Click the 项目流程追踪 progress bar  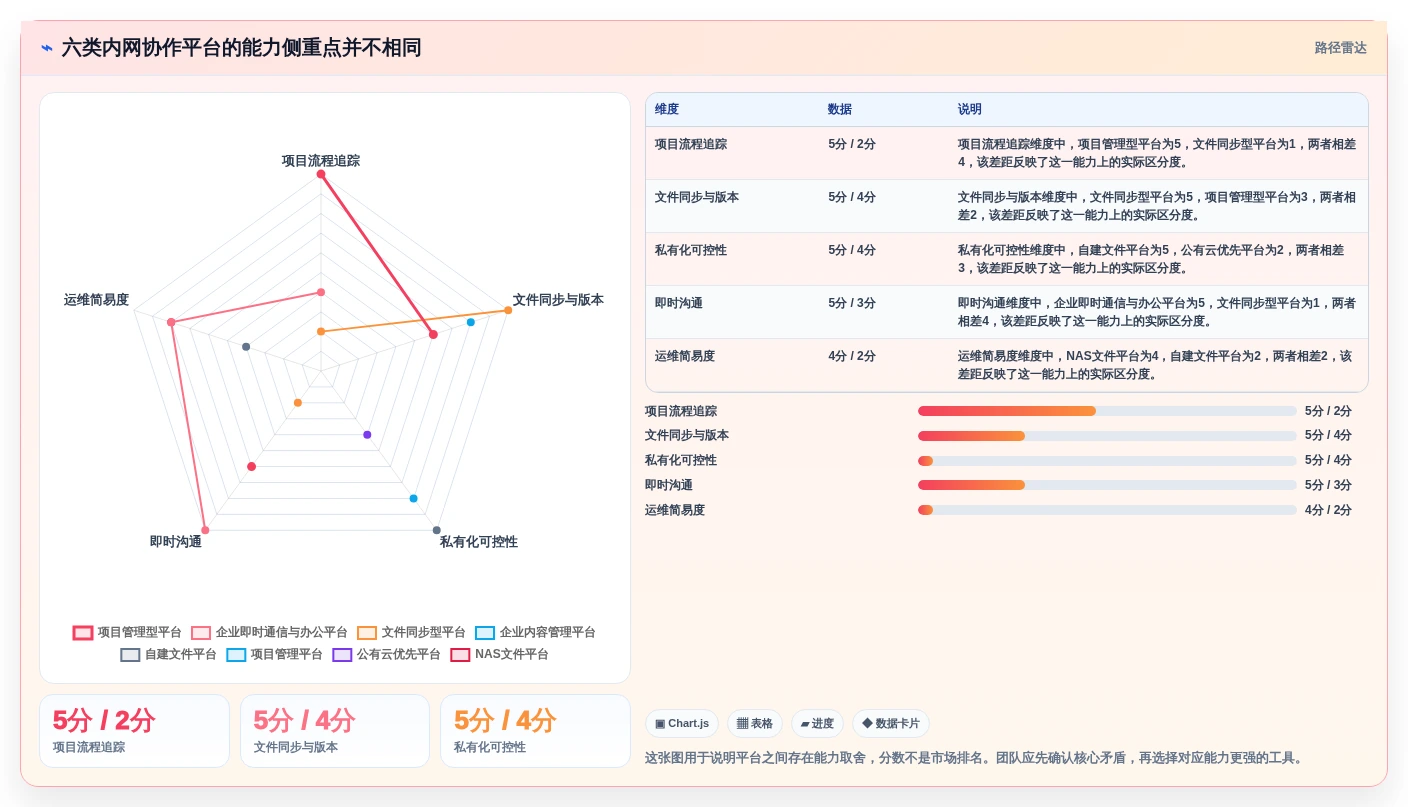(1107, 411)
